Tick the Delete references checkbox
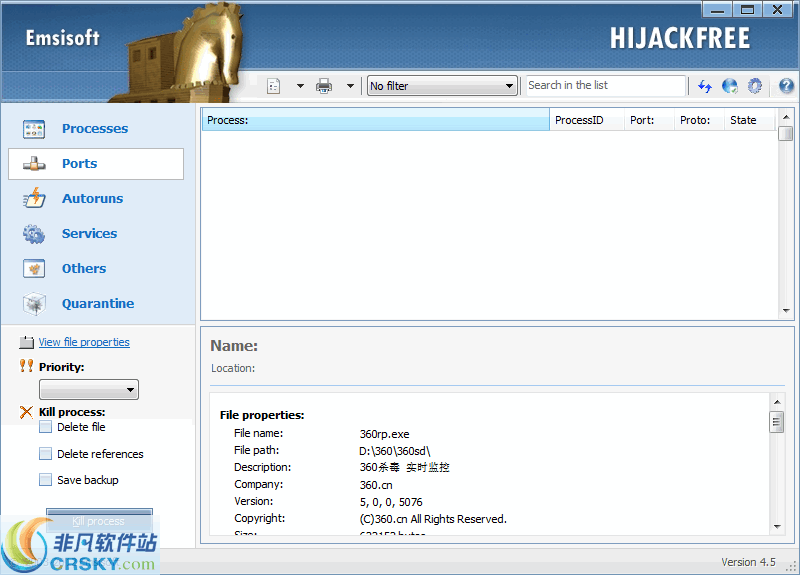This screenshot has width=800, height=575. 45,454
